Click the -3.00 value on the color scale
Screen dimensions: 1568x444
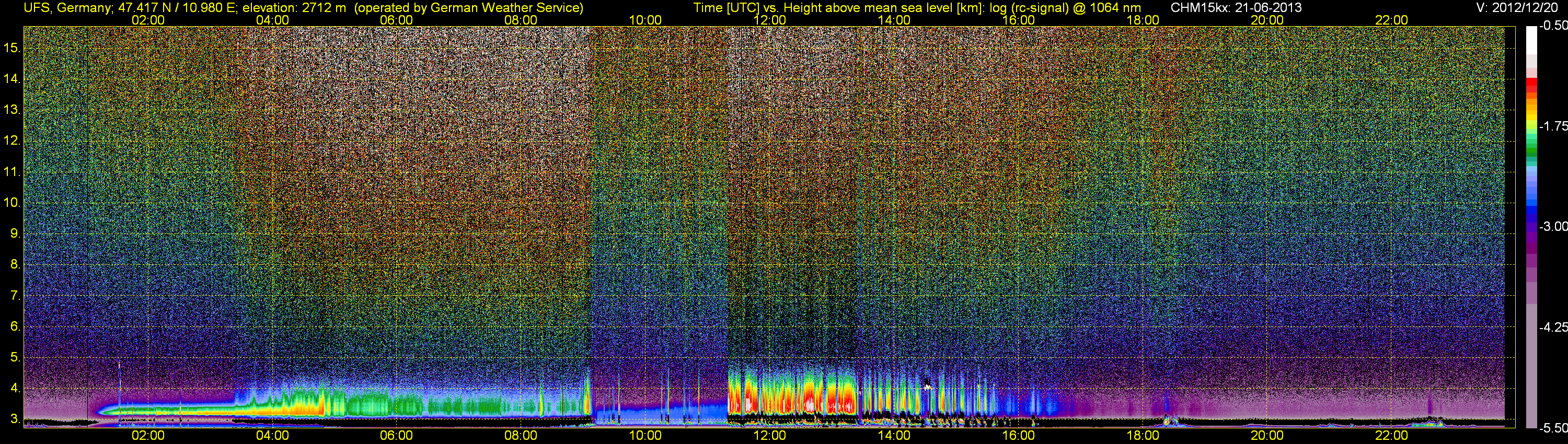[1553, 226]
